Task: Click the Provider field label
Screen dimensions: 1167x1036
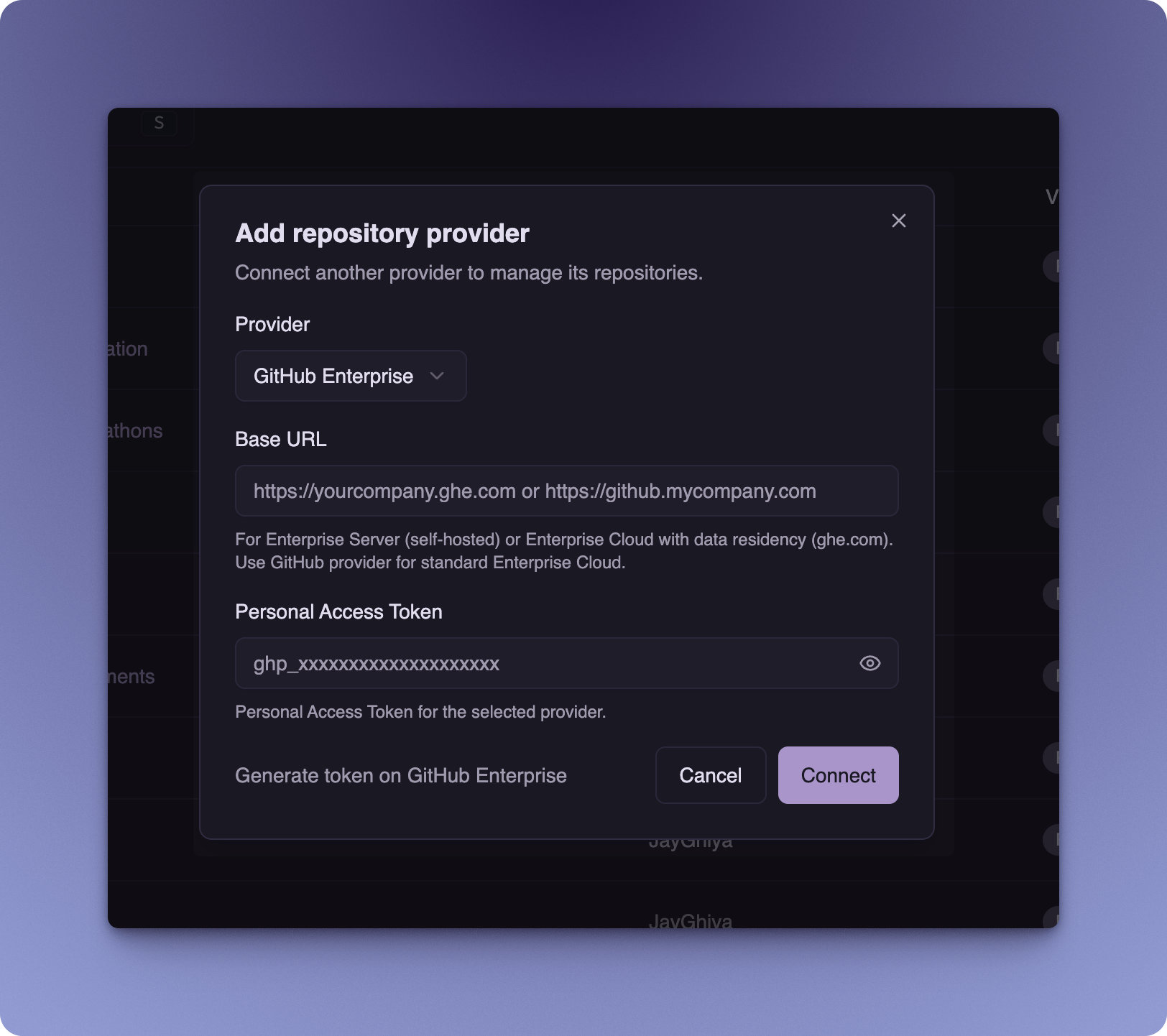Action: 272,324
